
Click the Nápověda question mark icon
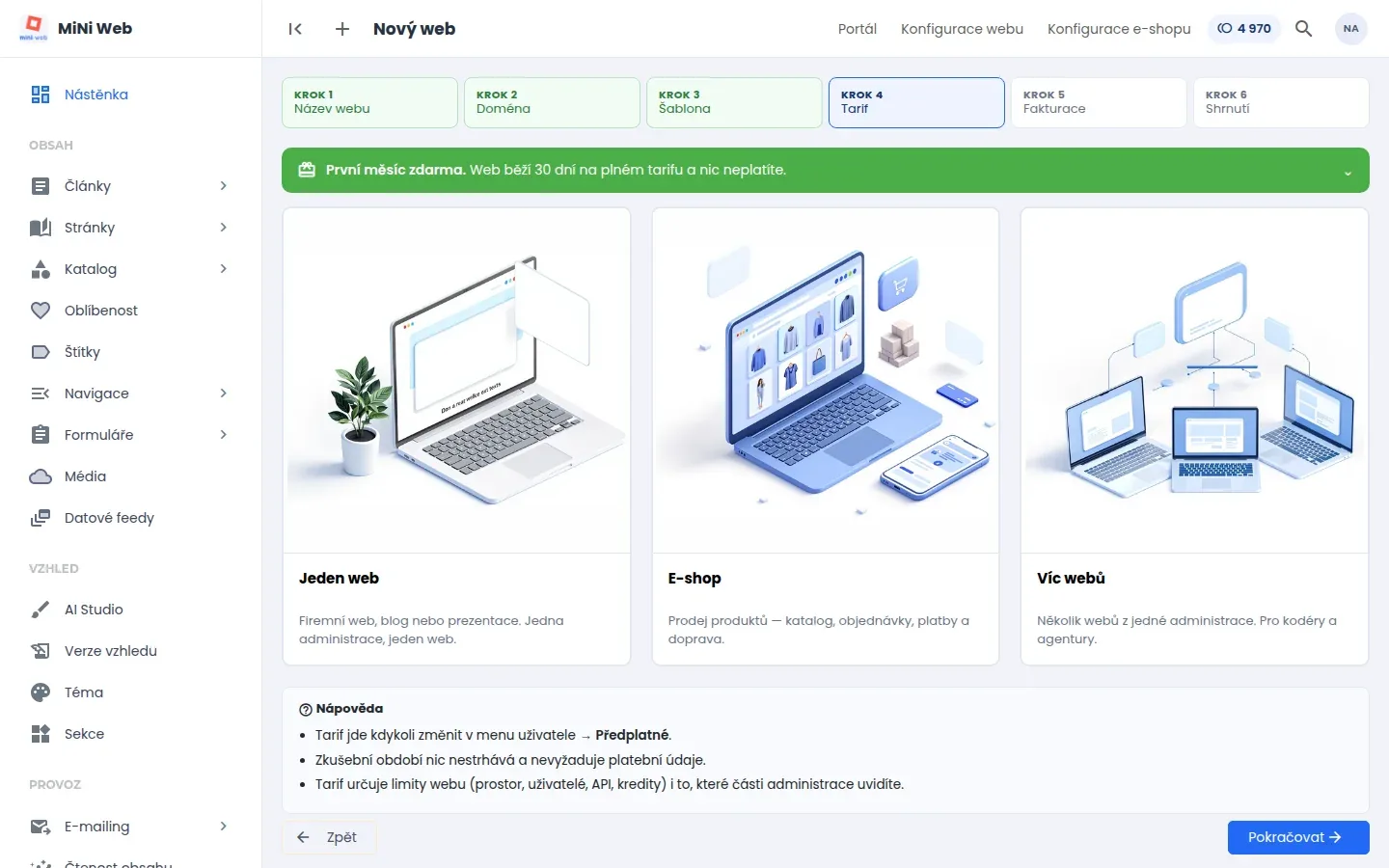tap(306, 709)
